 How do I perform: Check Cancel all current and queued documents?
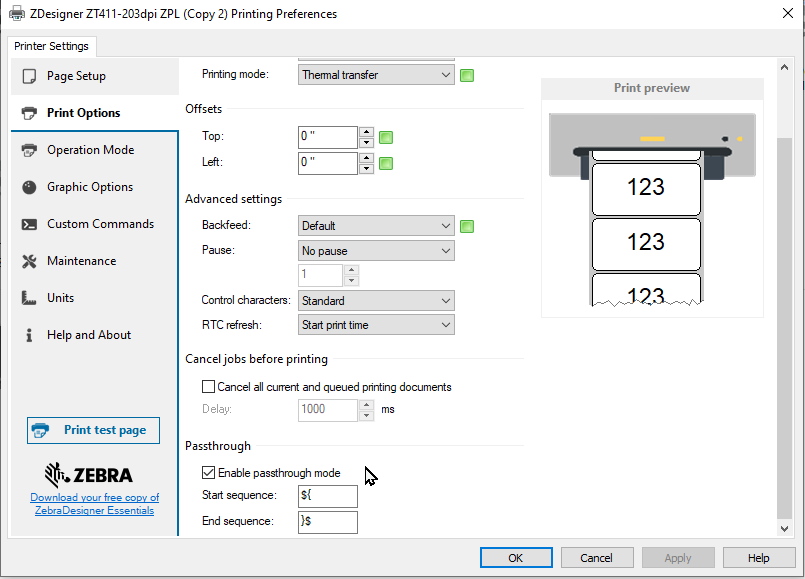[209, 387]
